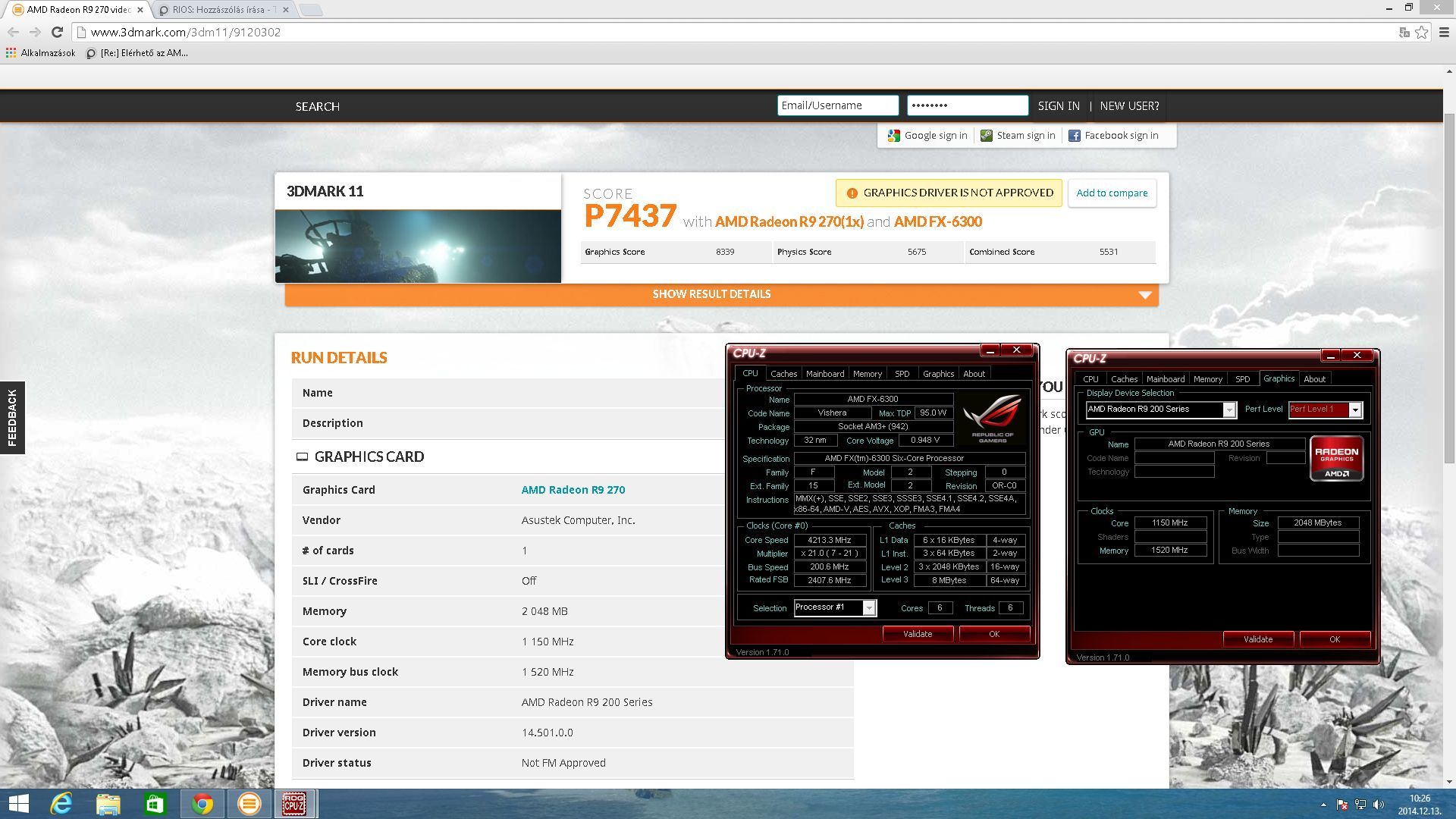The image size is (1456, 819).
Task: Show hidden tray icons arrow
Action: (1323, 805)
